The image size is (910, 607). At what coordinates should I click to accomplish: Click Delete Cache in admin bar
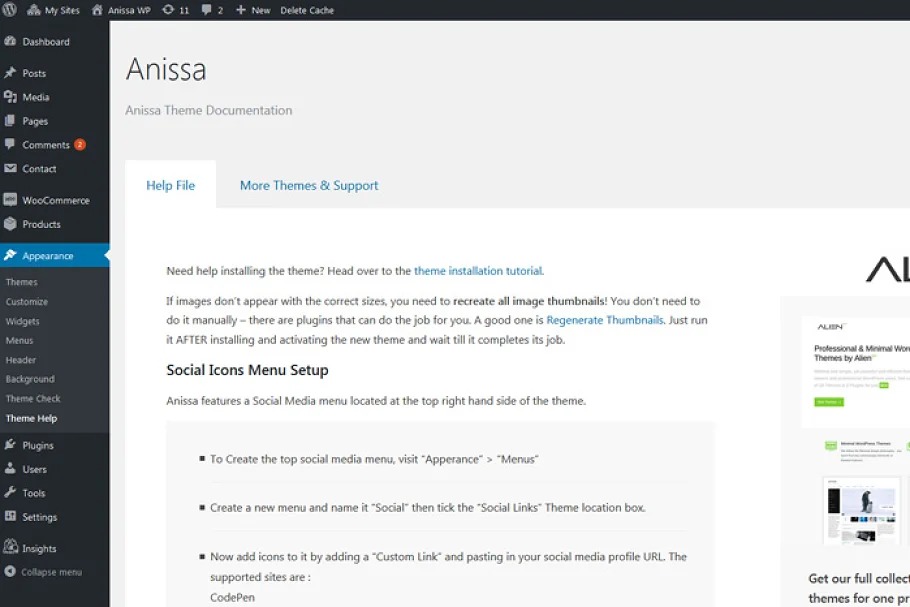click(x=307, y=10)
